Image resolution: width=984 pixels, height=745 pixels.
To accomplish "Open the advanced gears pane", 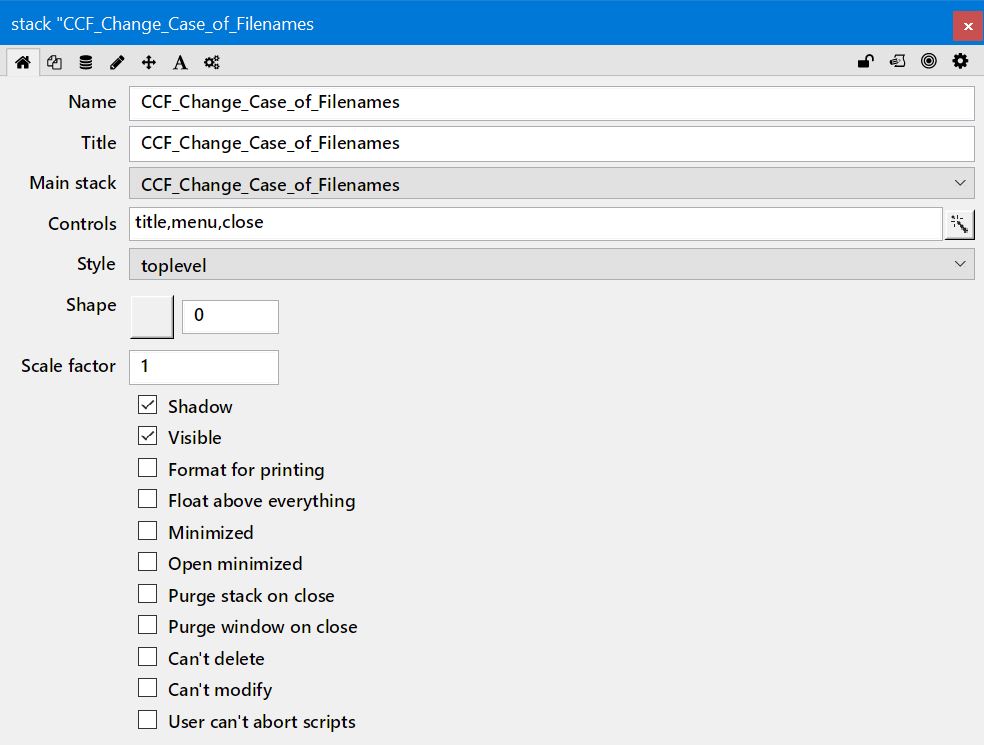I will (x=212, y=62).
